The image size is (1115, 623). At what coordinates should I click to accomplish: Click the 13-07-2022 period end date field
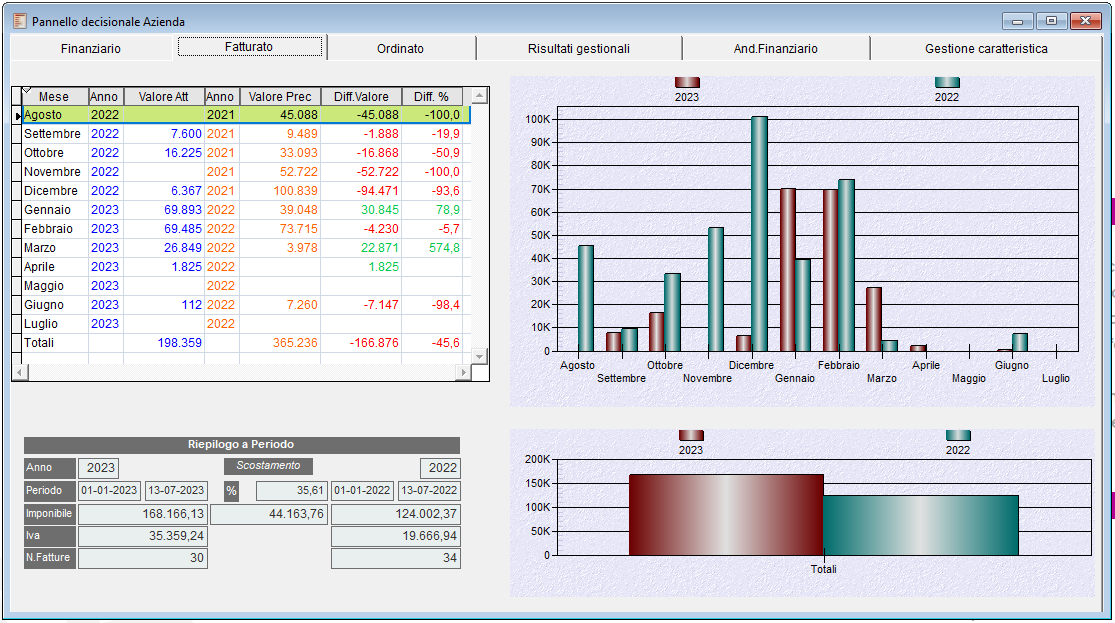(x=428, y=491)
